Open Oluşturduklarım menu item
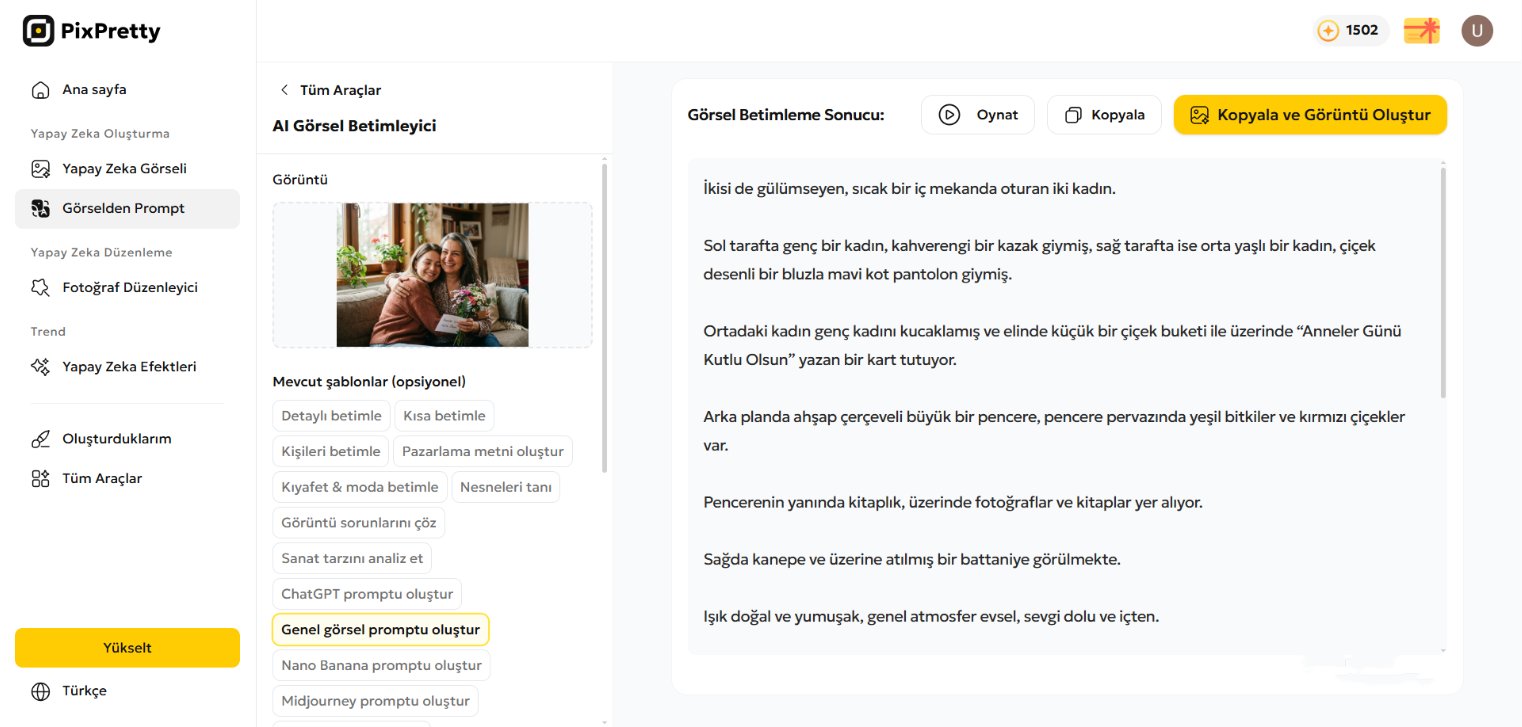 pyautogui.click(x=127, y=439)
